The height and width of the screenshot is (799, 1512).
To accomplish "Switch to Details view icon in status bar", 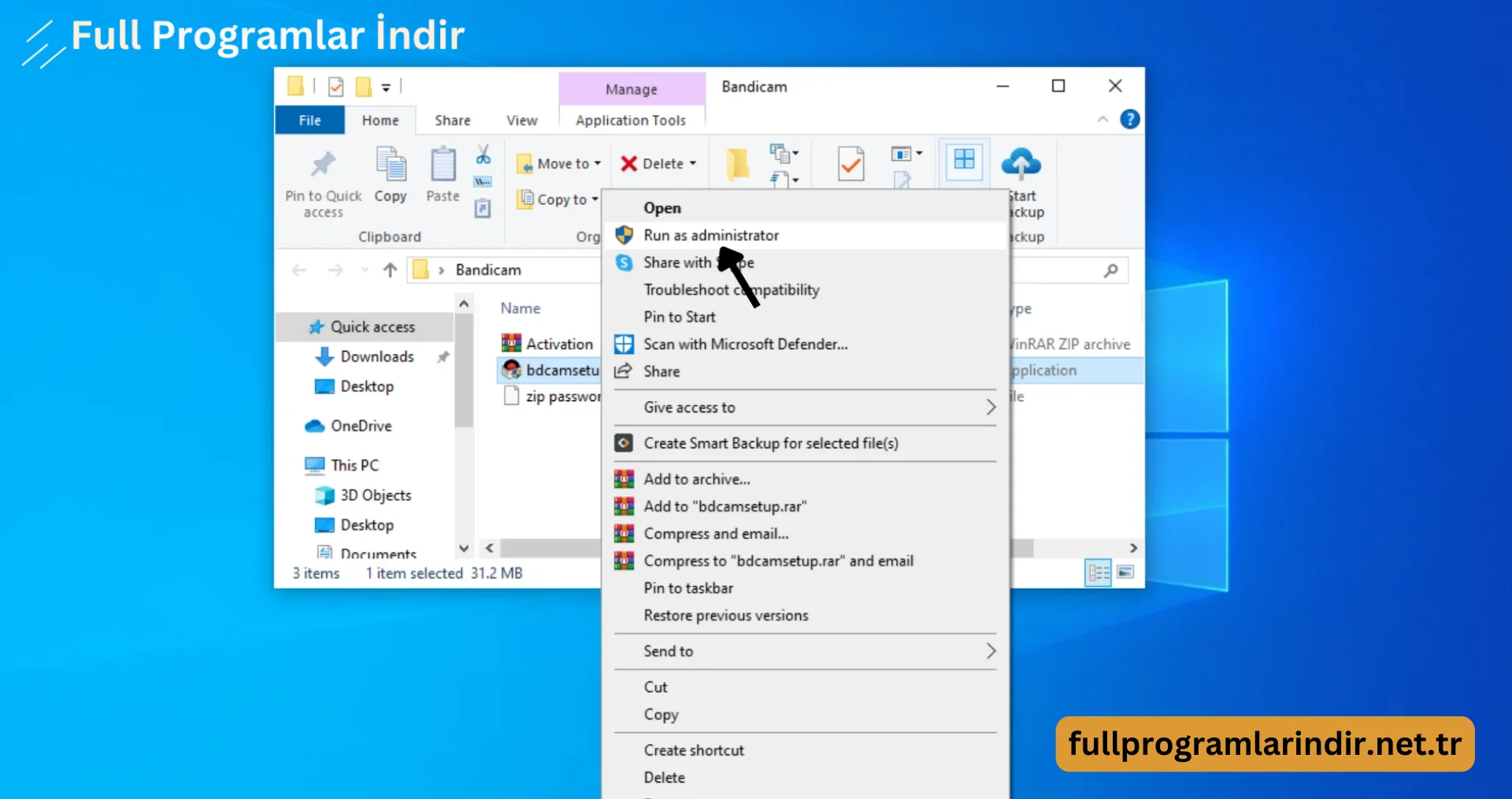I will (1098, 573).
